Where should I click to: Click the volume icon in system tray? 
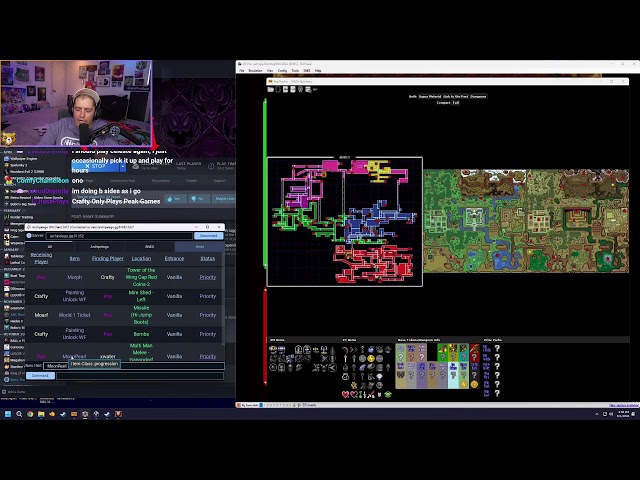611,414
